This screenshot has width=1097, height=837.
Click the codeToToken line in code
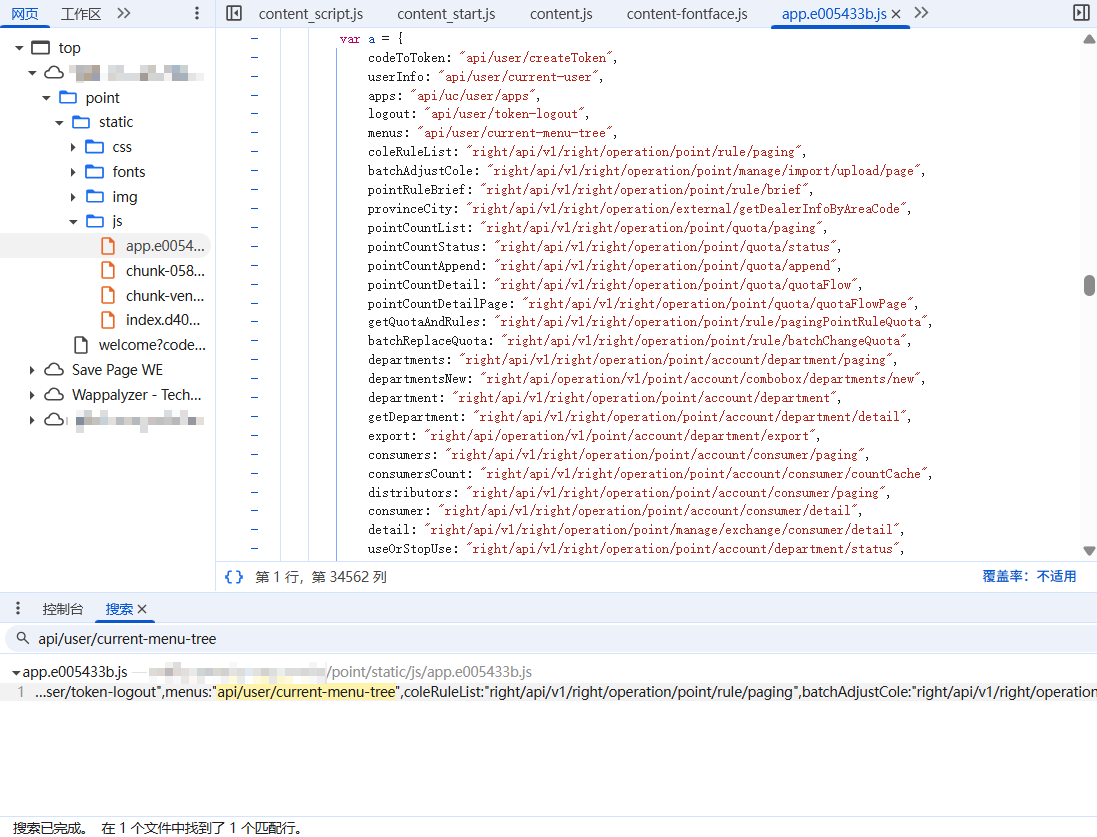(492, 58)
